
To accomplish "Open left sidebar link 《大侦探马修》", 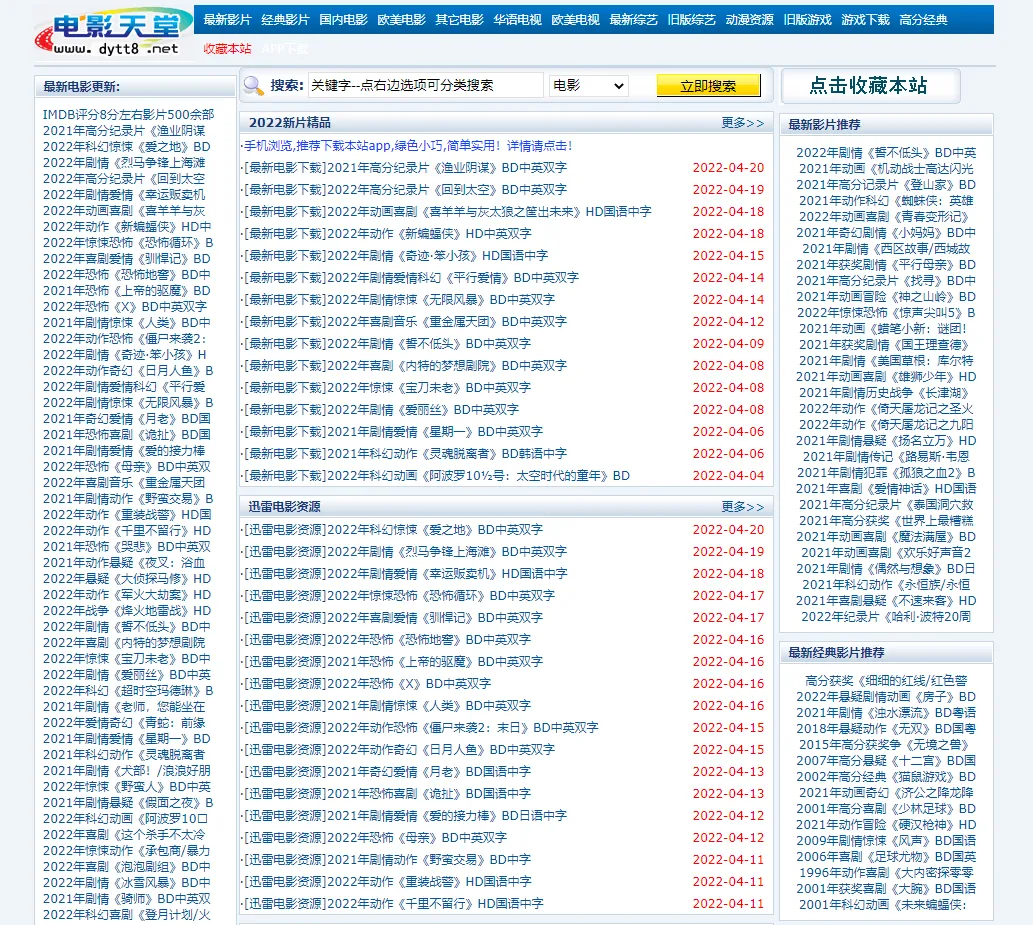I will 127,579.
